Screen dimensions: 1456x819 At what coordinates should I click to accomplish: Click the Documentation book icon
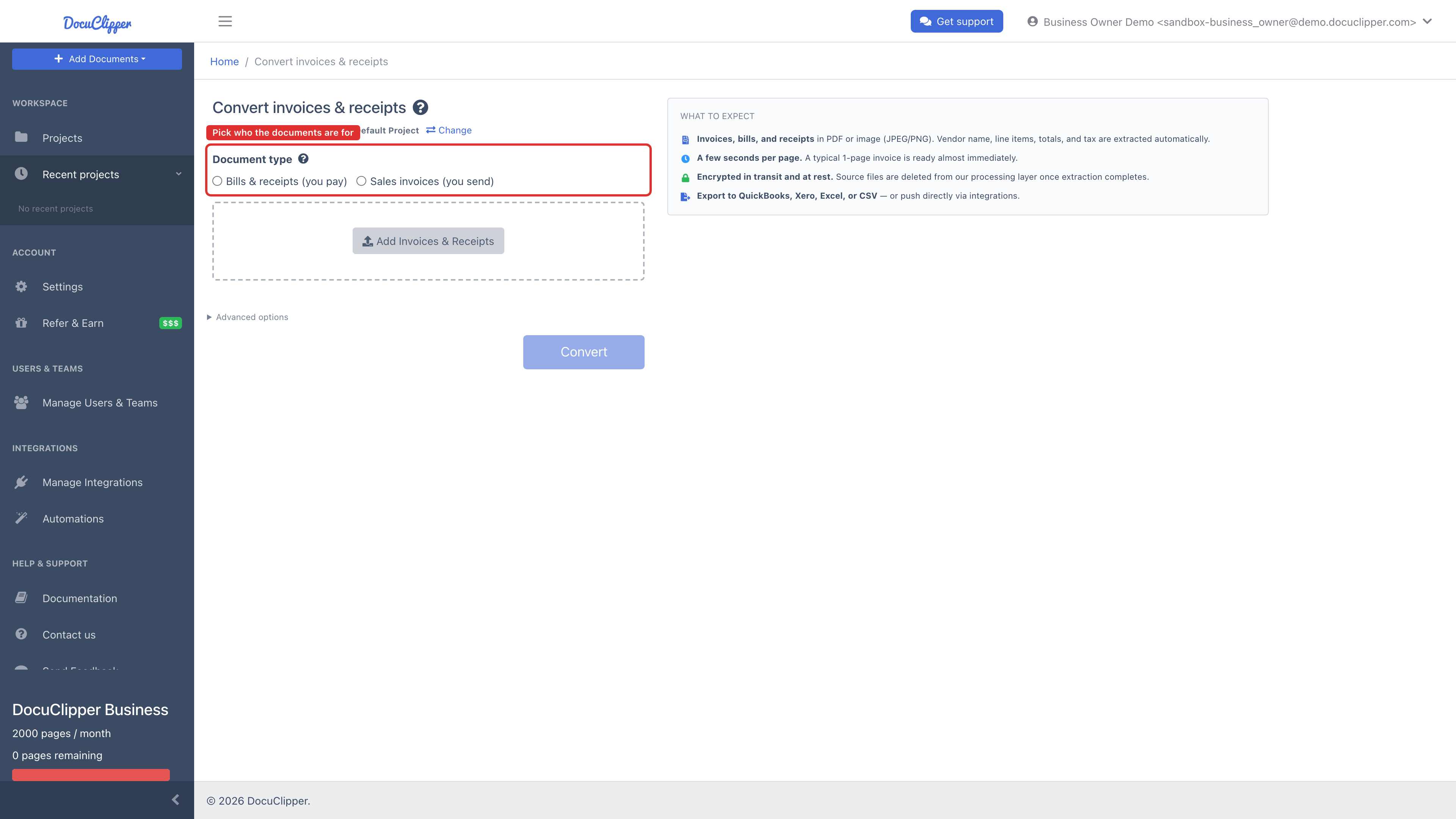tap(22, 598)
